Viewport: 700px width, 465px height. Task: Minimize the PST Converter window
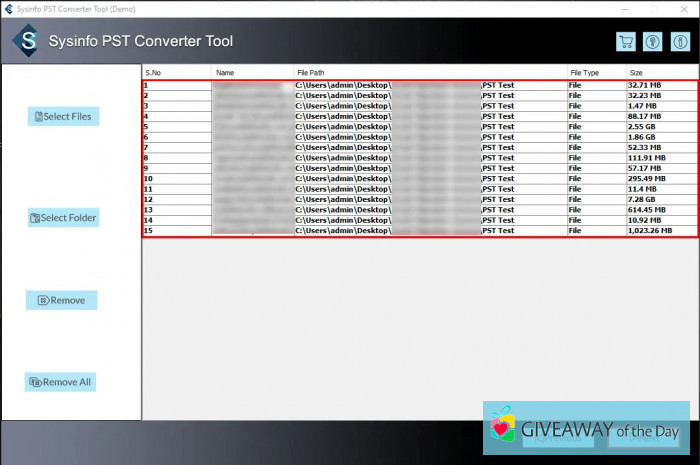[x=625, y=8]
